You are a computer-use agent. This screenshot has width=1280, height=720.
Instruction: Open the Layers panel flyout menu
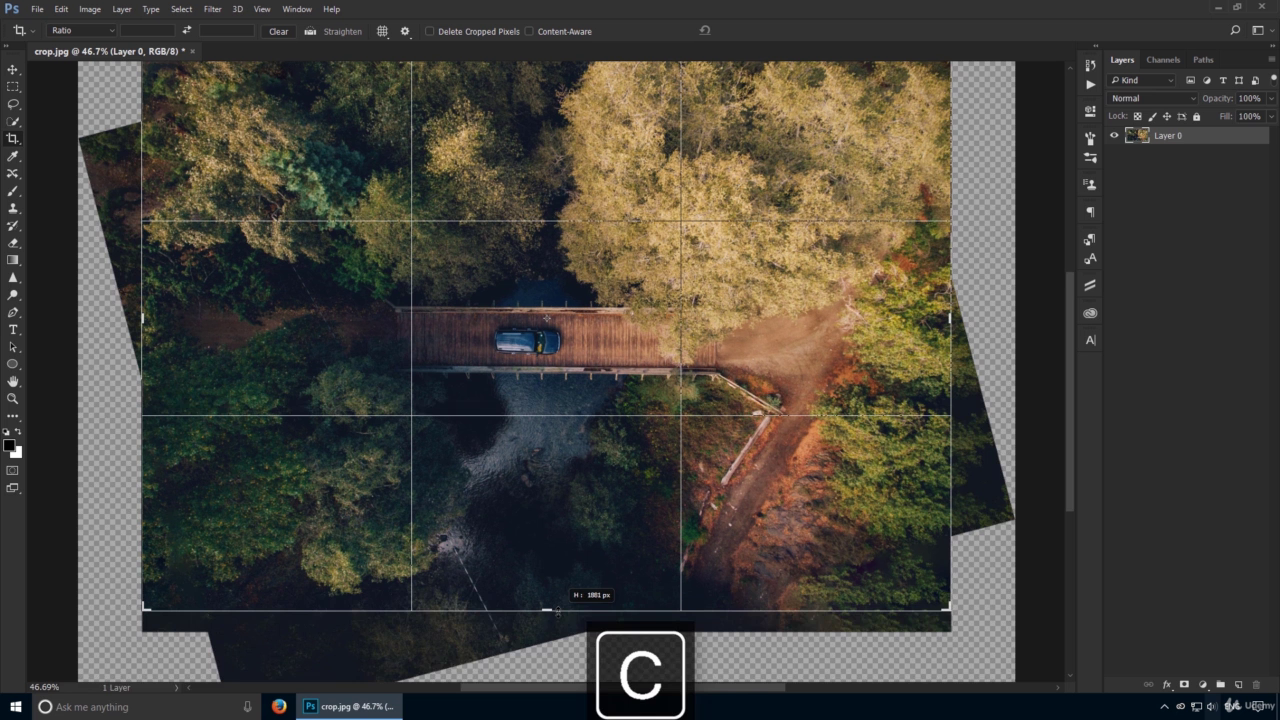coord(1271,60)
